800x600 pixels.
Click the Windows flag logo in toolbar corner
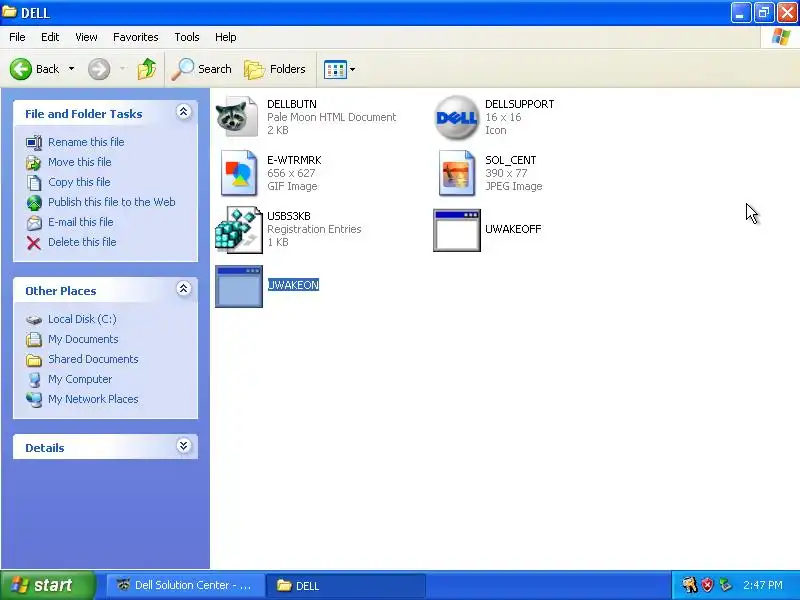pyautogui.click(x=781, y=37)
